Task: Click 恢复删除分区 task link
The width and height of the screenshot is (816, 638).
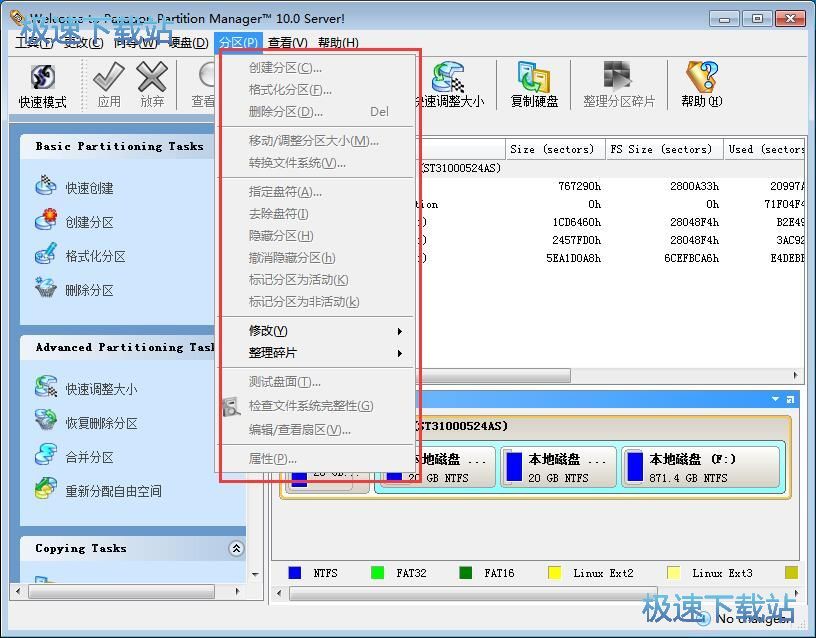Action: pos(101,423)
